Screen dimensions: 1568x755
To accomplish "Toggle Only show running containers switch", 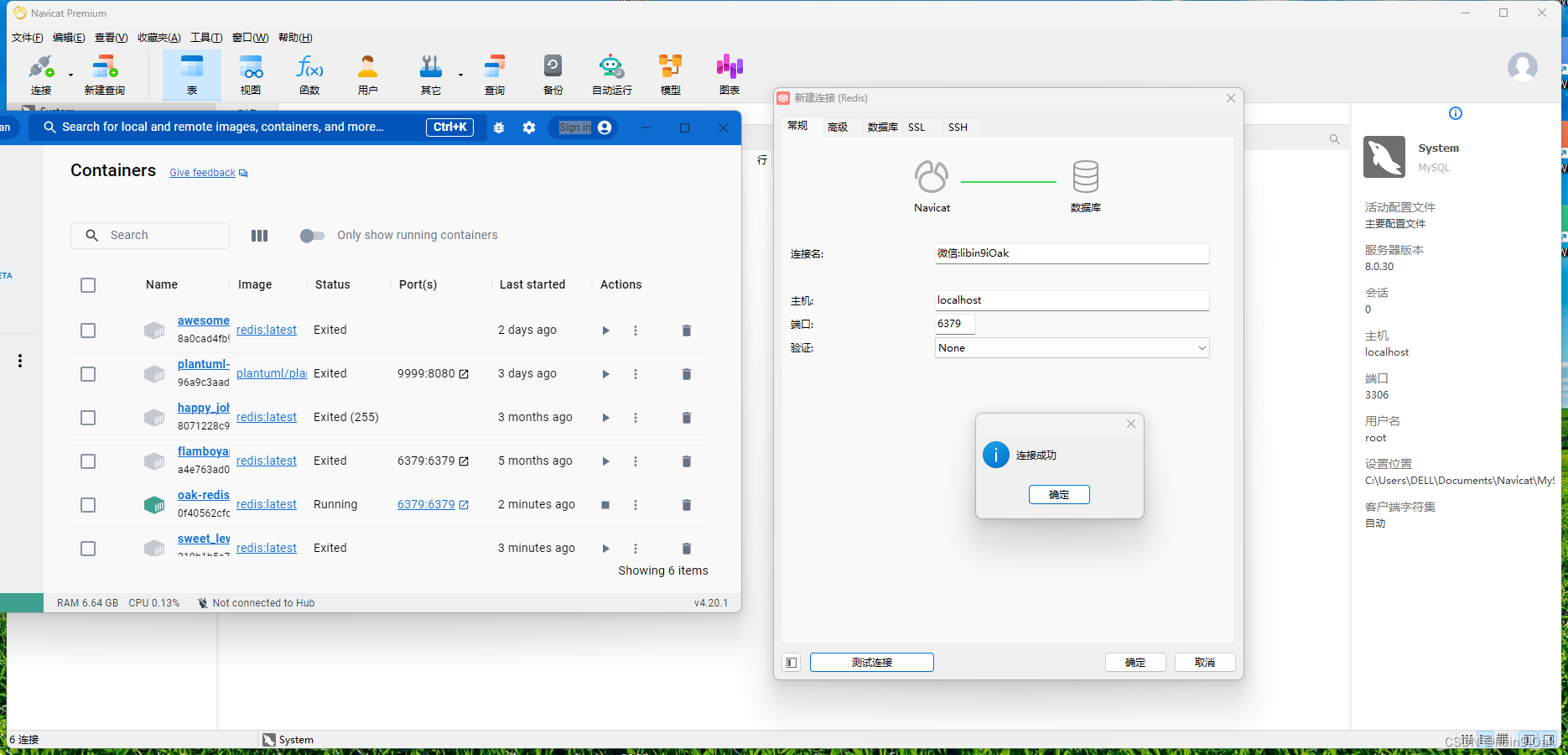I will point(312,236).
